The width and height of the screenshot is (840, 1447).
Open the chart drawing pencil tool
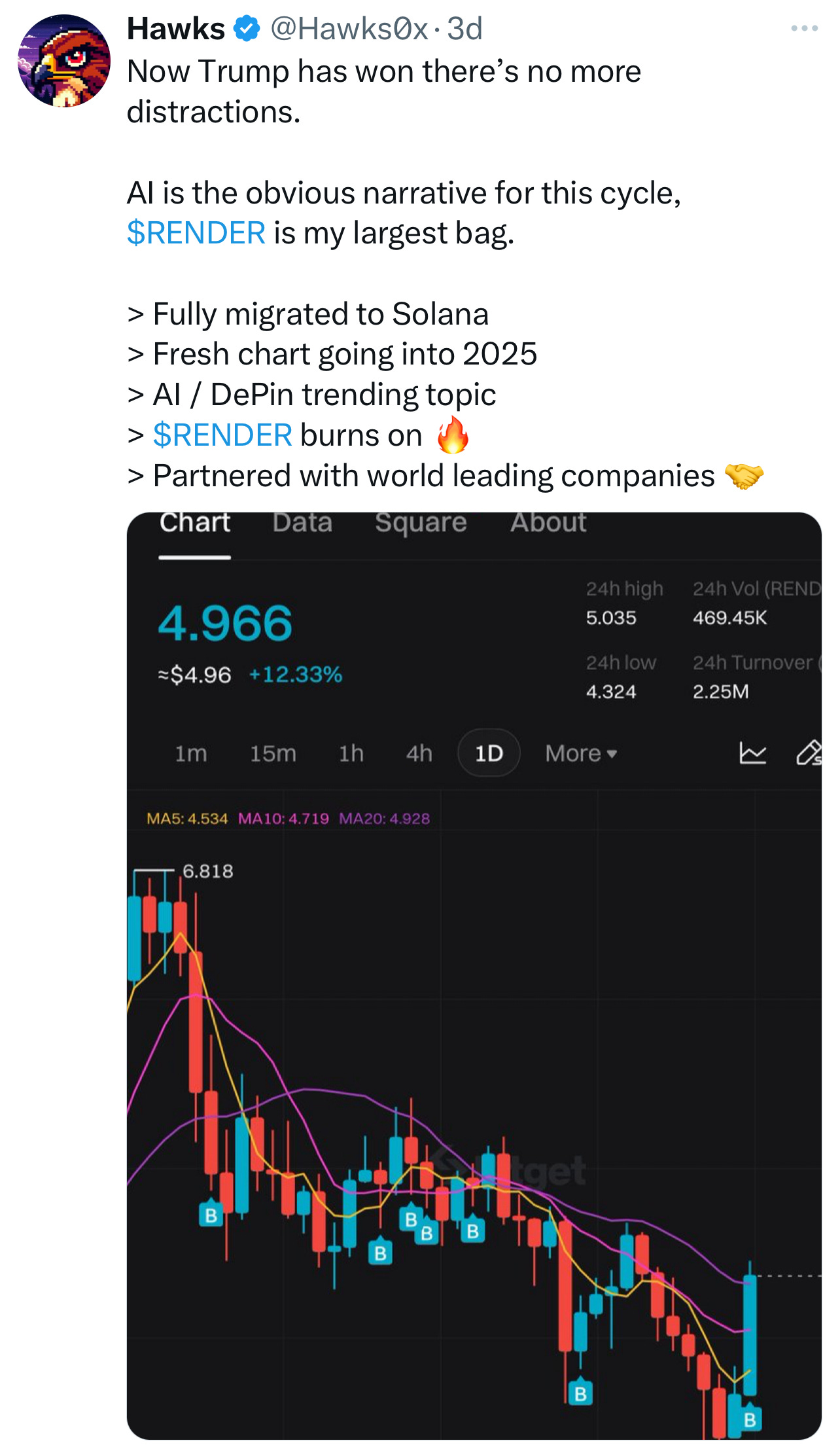coord(809,753)
